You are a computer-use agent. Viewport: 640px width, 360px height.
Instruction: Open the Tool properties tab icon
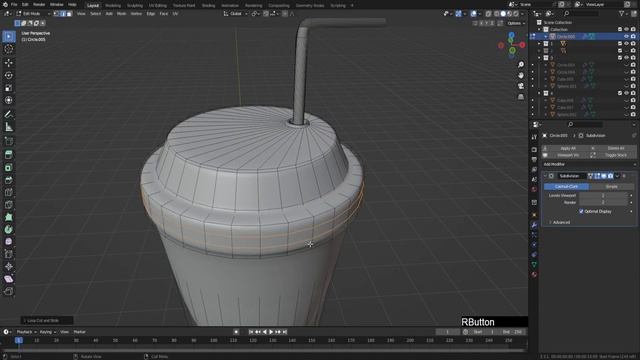pos(534,137)
